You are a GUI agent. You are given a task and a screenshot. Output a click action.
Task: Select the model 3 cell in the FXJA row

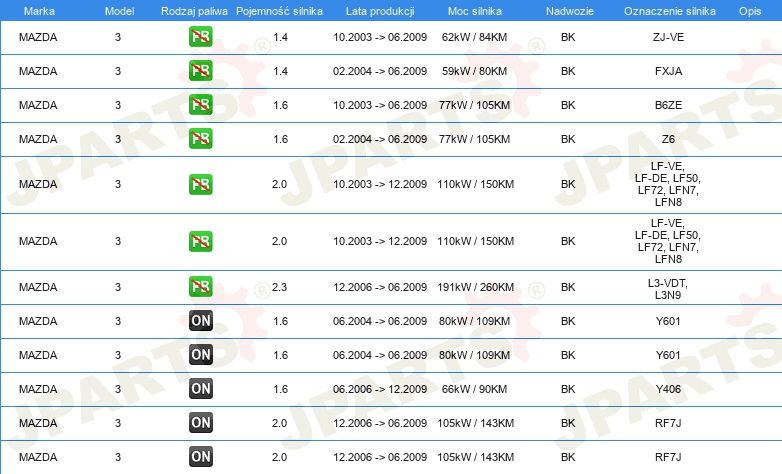[118, 71]
